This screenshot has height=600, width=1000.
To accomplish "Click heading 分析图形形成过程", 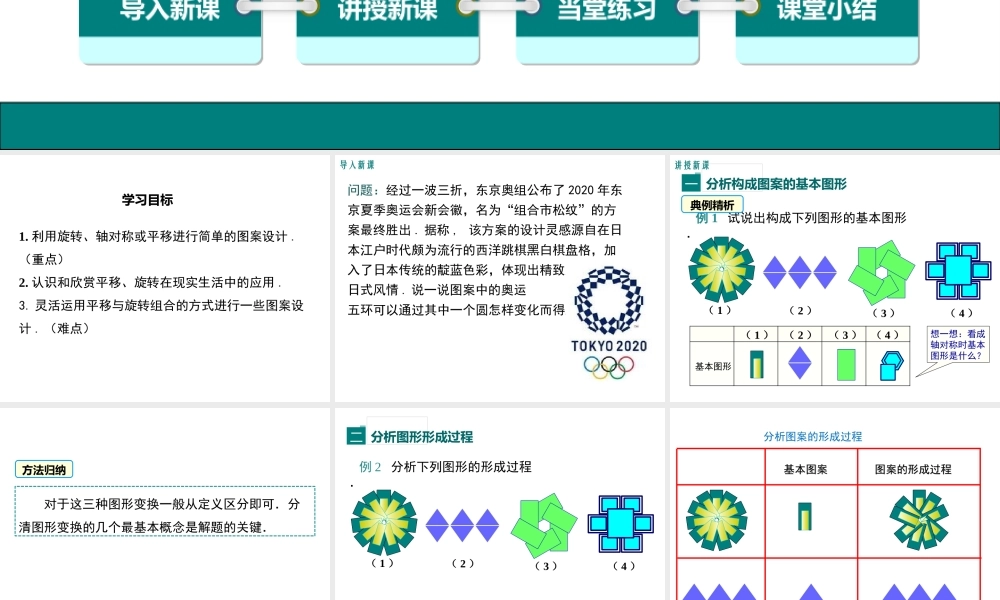I will click(422, 437).
